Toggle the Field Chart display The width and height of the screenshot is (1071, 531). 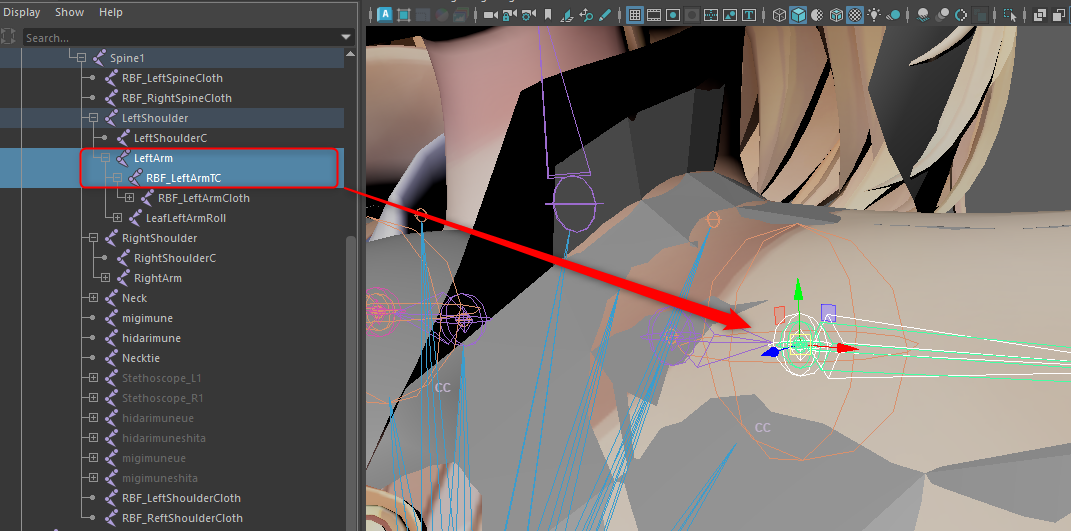(711, 14)
